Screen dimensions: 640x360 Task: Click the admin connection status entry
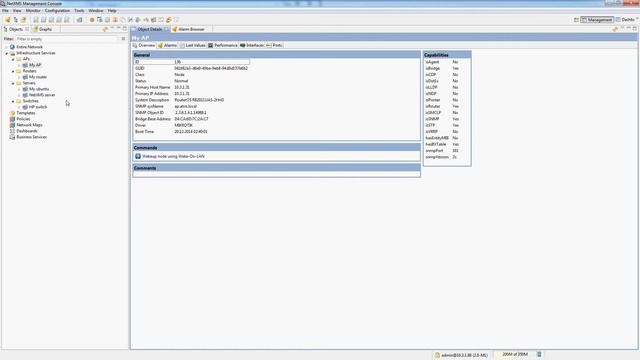click(461, 355)
